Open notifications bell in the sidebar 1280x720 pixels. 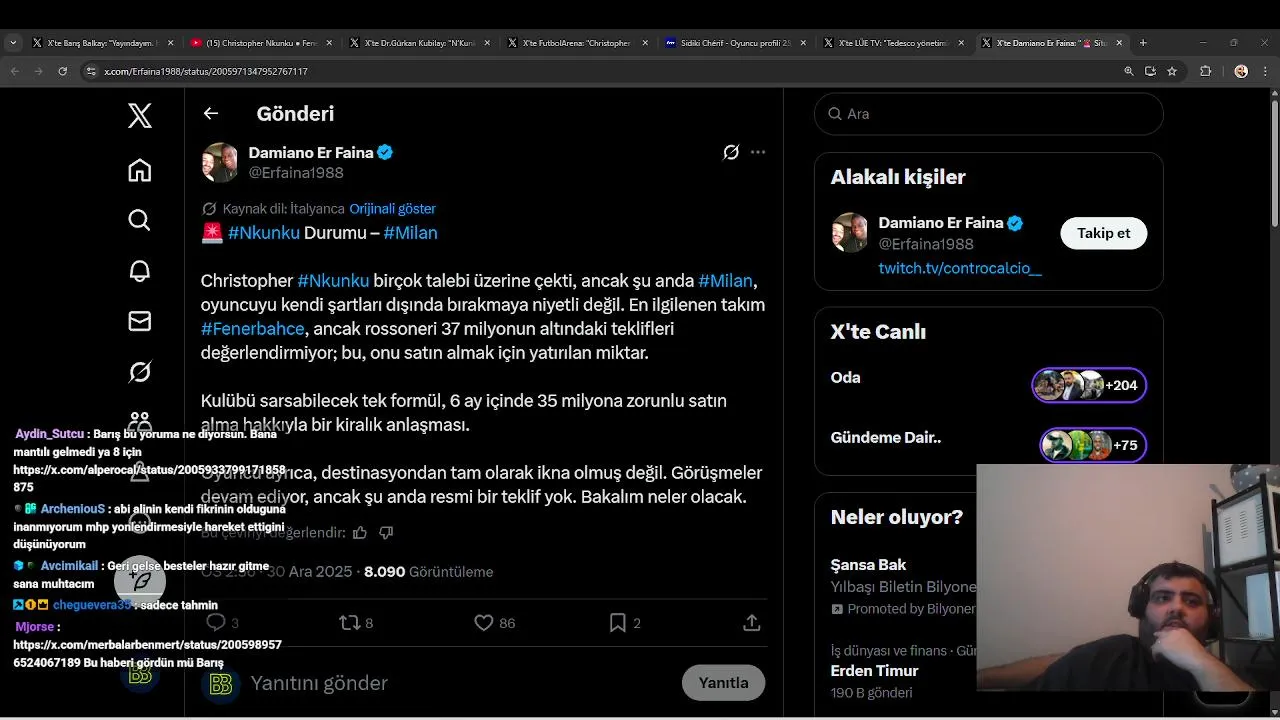click(140, 270)
